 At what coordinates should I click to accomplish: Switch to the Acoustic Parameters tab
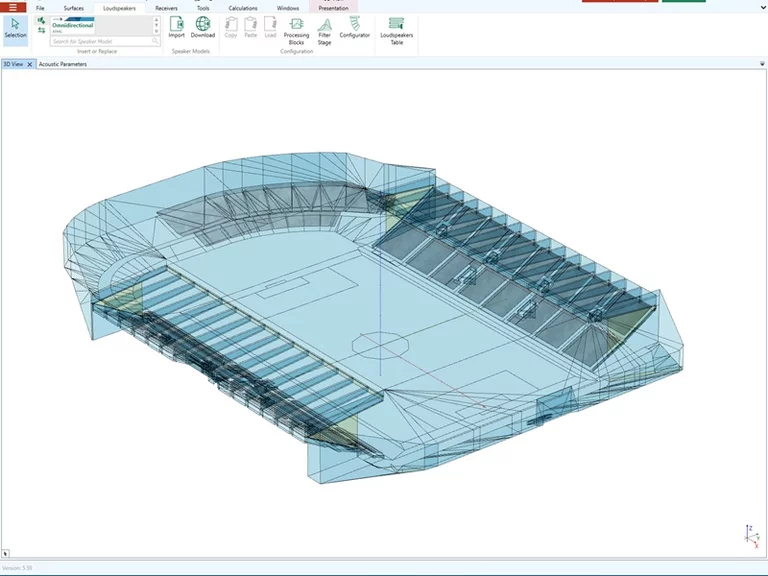coord(62,64)
